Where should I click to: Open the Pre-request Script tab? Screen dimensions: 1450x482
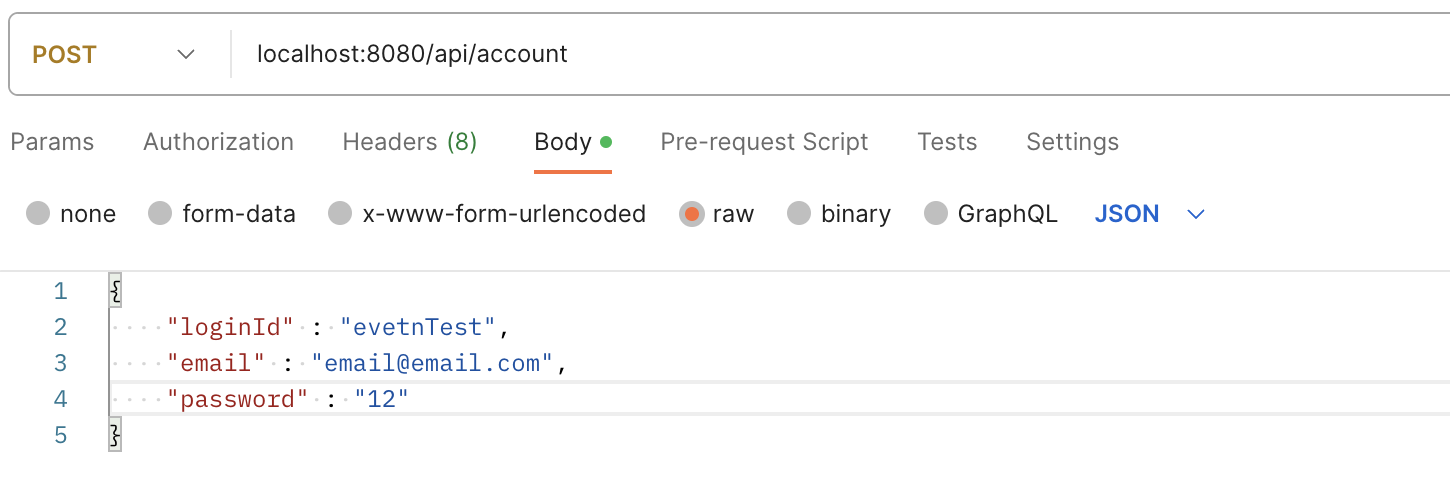click(764, 142)
